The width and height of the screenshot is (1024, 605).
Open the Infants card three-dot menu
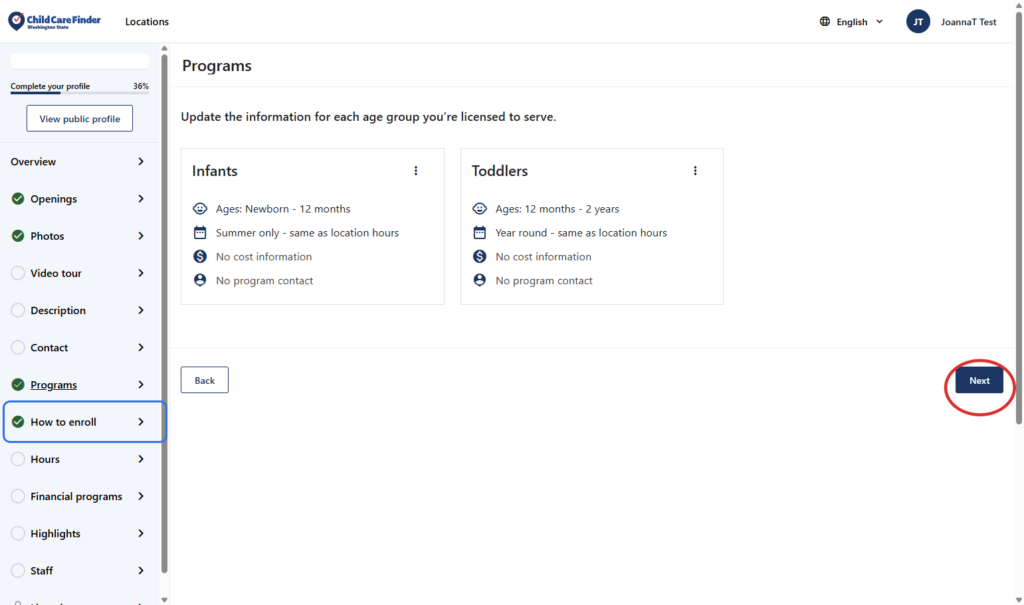pyautogui.click(x=416, y=171)
